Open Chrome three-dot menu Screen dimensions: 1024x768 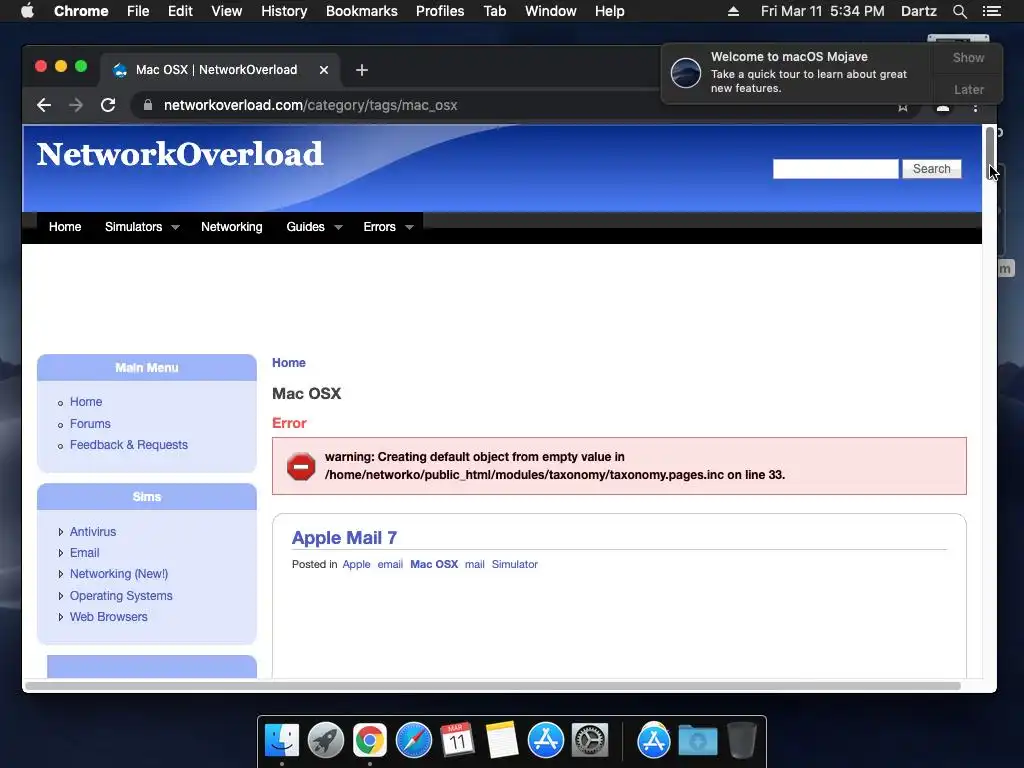(975, 108)
